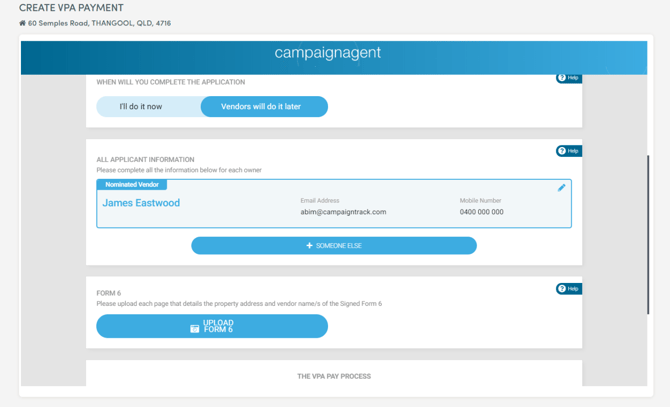670x407 pixels.
Task: Add someone else as applicant
Action: 334,246
